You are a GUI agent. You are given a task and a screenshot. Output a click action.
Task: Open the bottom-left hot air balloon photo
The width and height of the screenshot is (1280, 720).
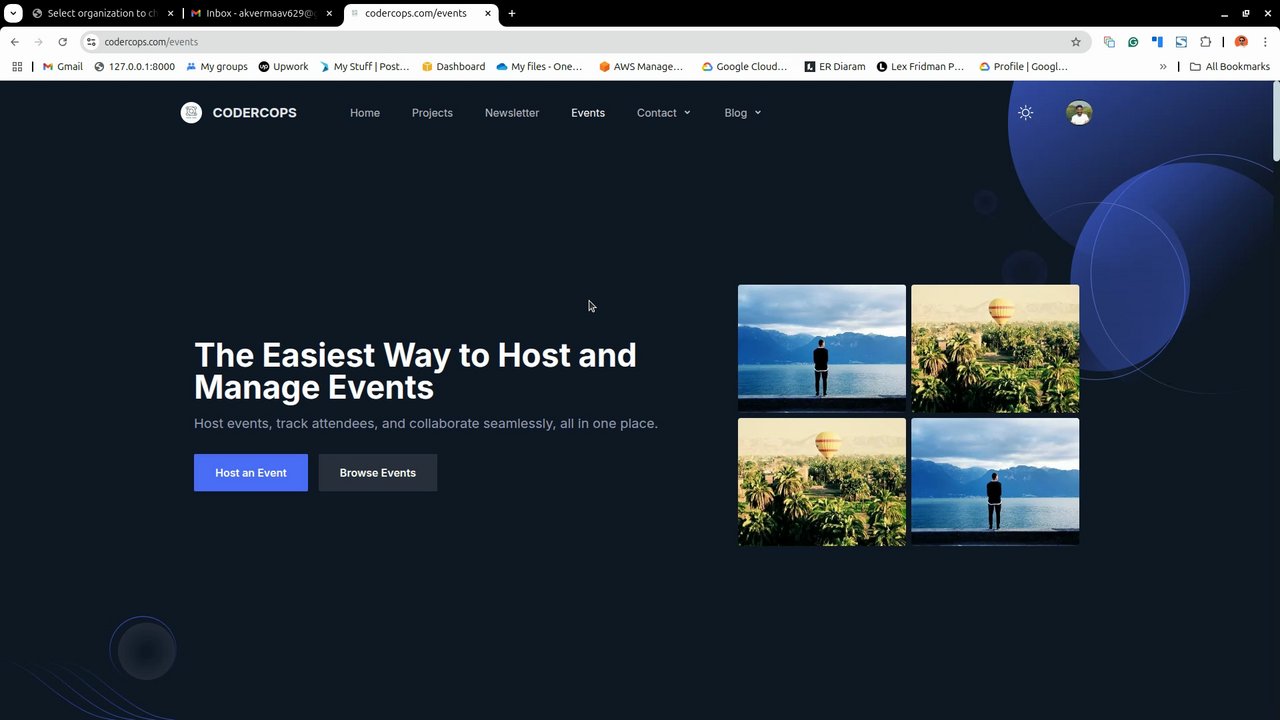coord(822,482)
